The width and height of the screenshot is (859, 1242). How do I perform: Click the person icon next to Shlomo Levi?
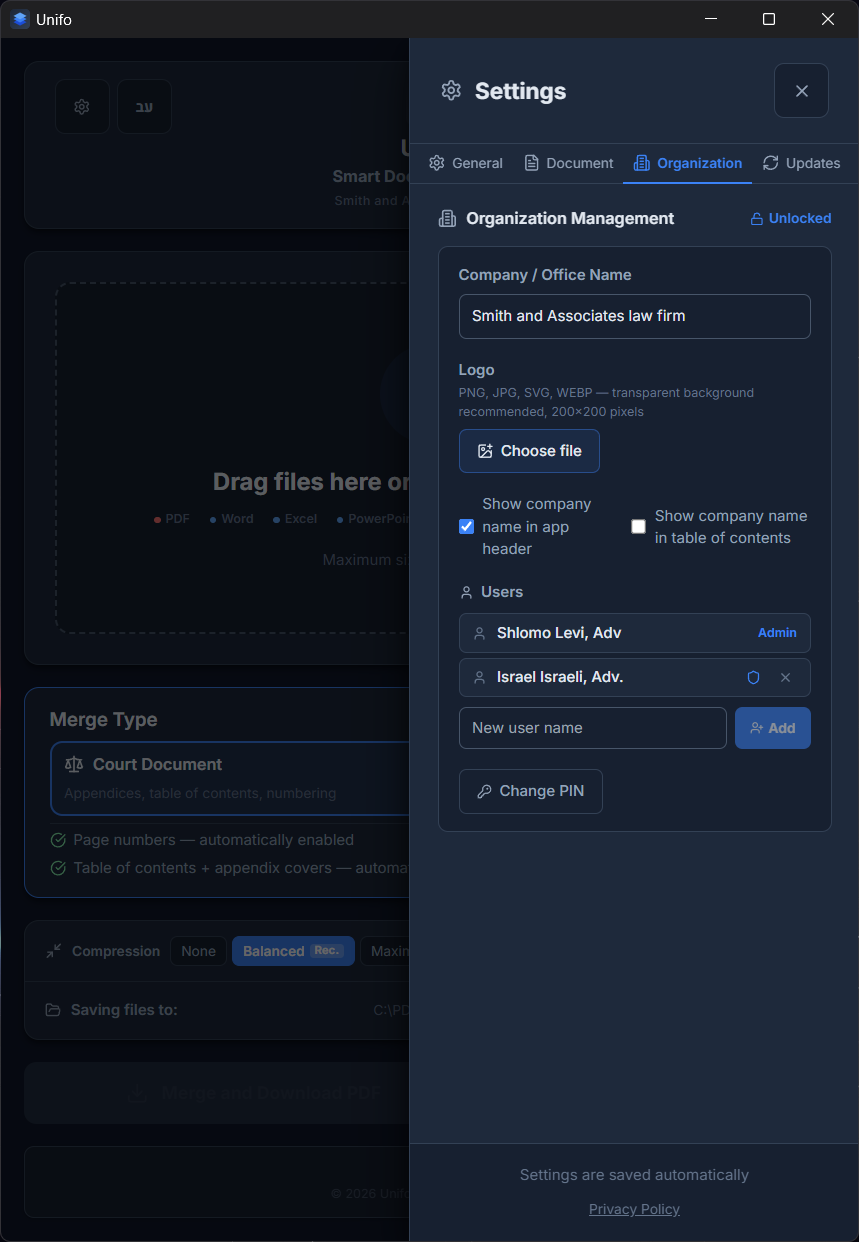479,633
